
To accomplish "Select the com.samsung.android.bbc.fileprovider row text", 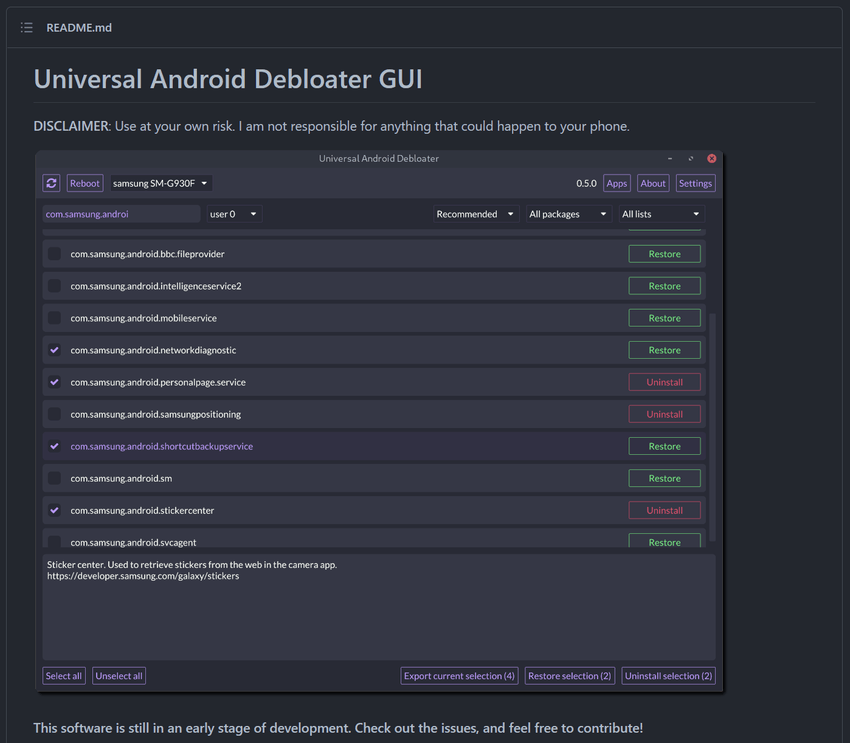I will tap(147, 254).
